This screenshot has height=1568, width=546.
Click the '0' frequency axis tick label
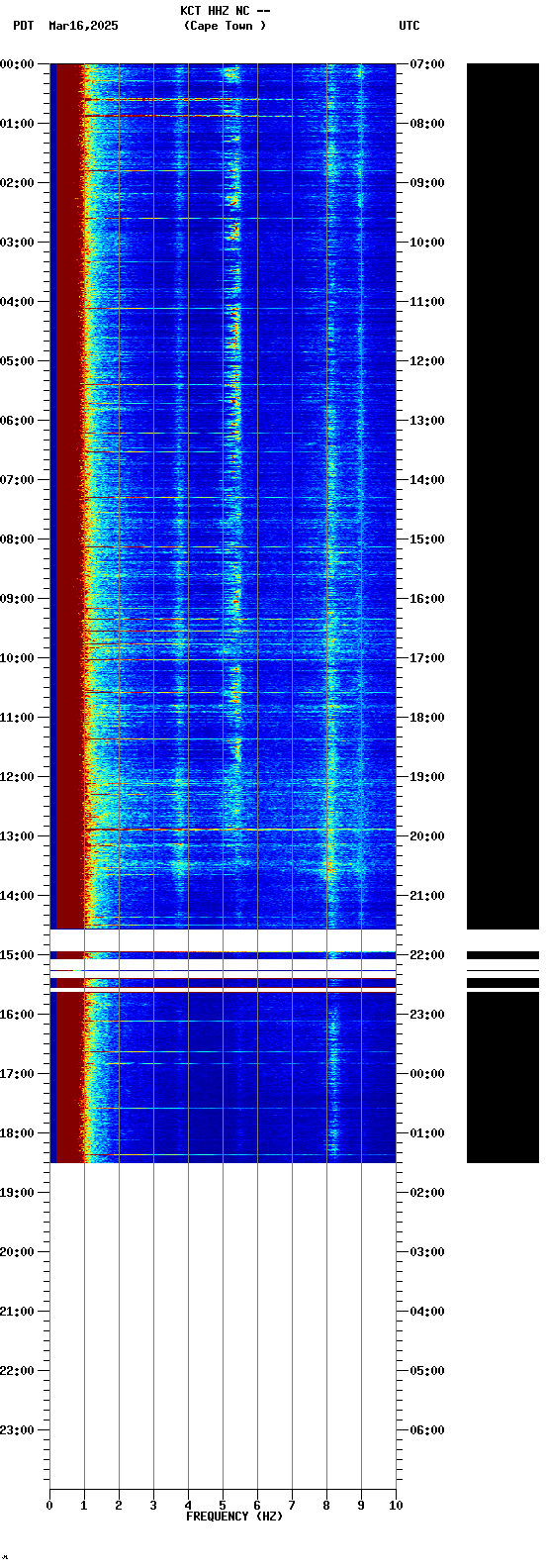coord(49,1506)
